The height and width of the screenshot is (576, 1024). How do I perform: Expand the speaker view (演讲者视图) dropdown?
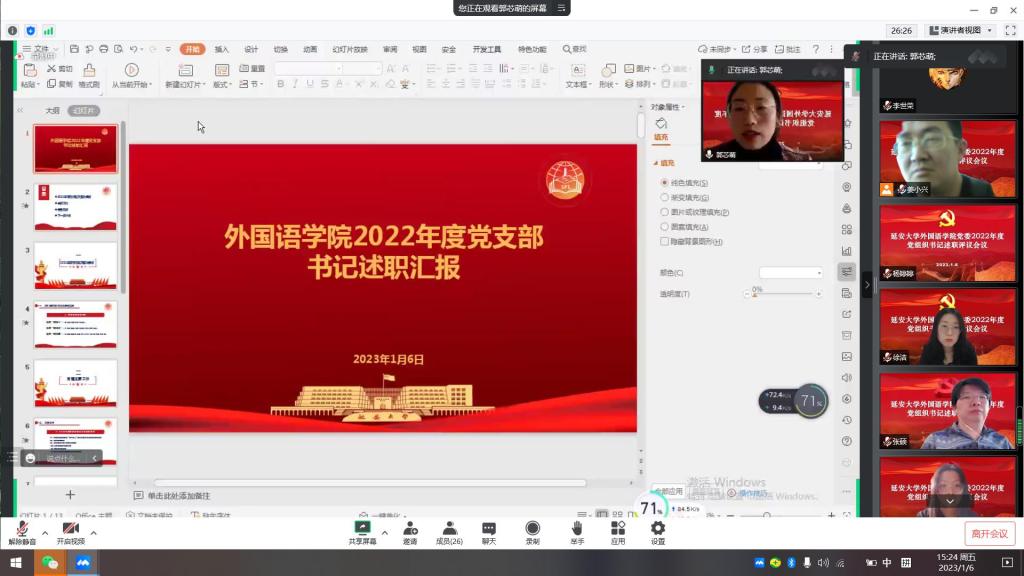coord(960,31)
